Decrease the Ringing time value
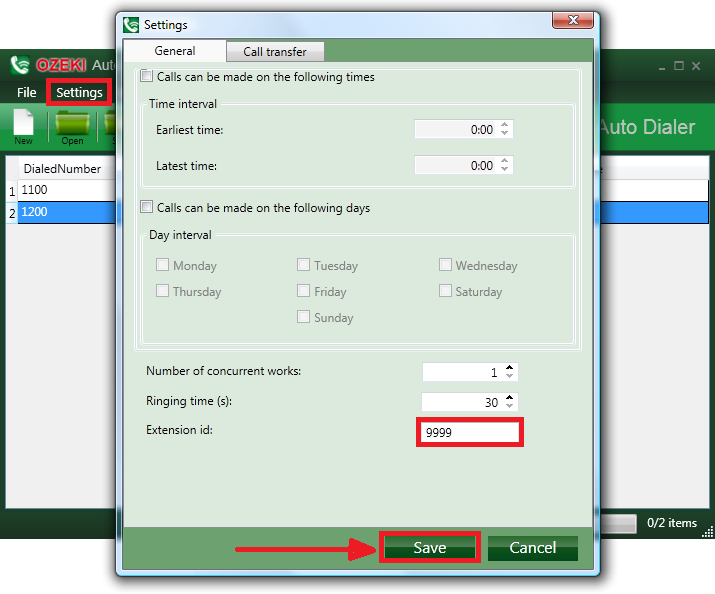This screenshot has width=715, height=594. point(509,405)
